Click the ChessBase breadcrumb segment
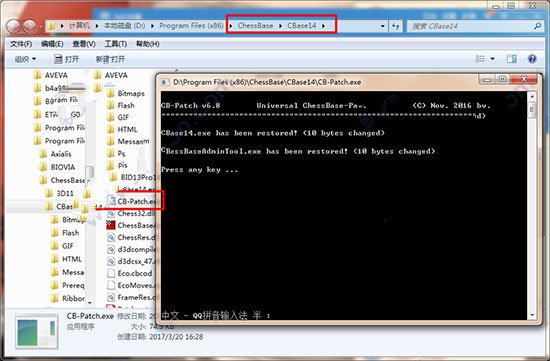 [255, 26]
